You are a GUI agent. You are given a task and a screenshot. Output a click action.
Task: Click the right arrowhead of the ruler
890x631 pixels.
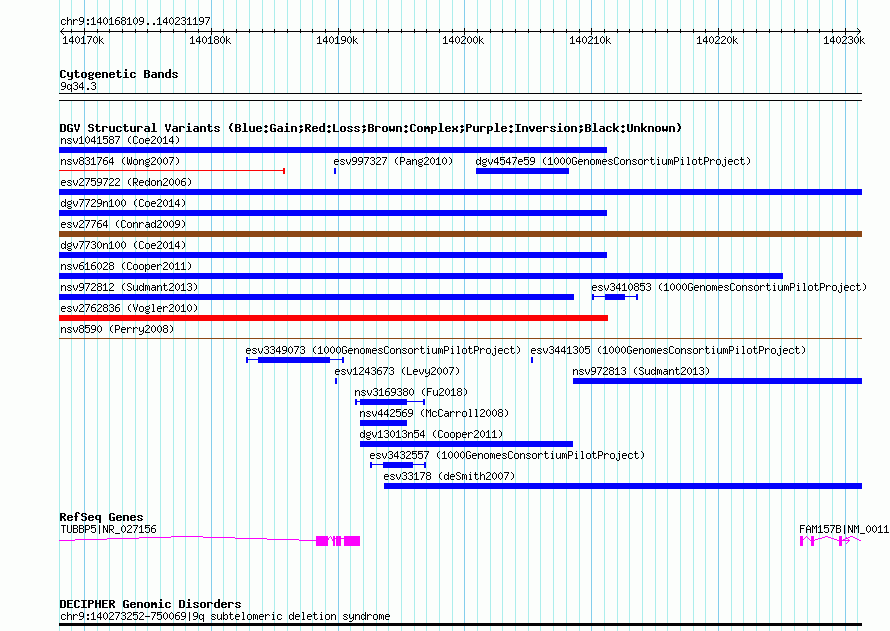pyautogui.click(x=859, y=31)
